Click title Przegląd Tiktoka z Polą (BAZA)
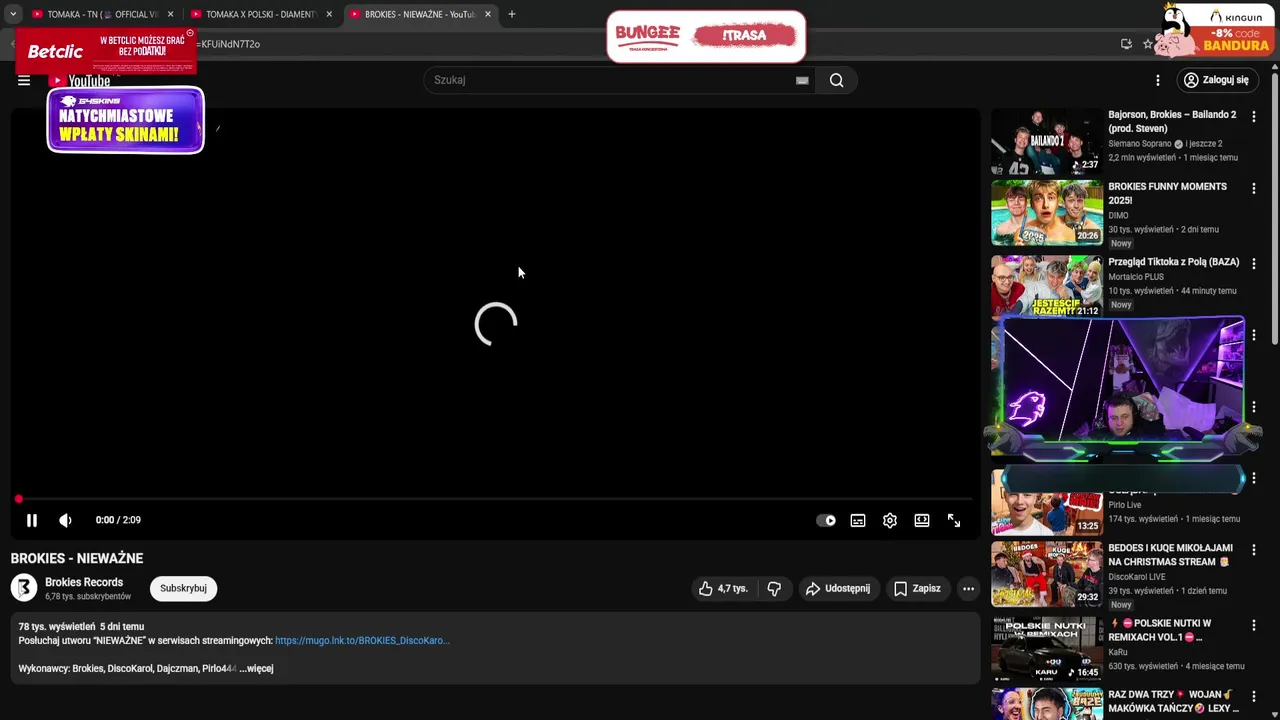This screenshot has width=1280, height=720. 1173,262
